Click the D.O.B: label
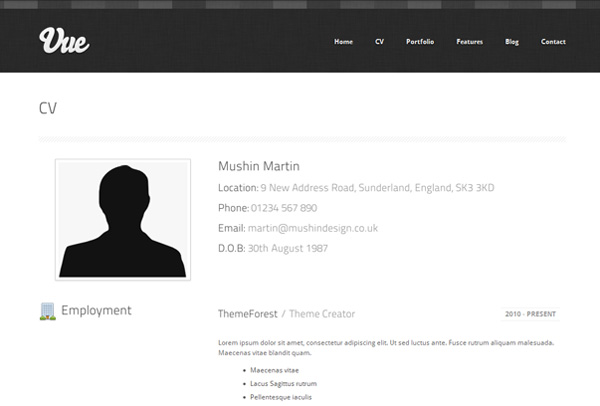The image size is (600, 406). point(232,248)
